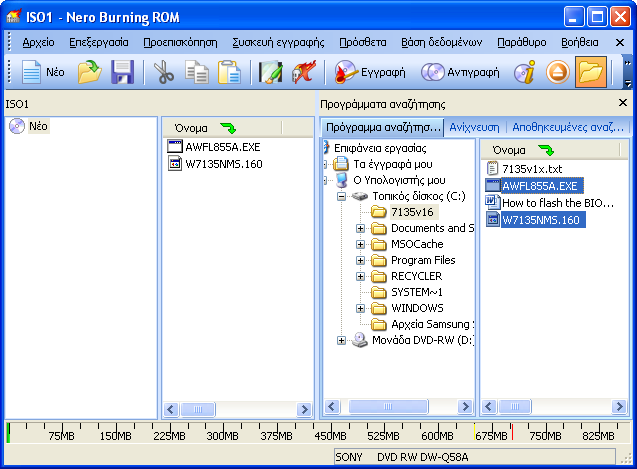Click the Nero flame icon in title bar
Image resolution: width=637 pixels, height=469 pixels.
pos(13,17)
